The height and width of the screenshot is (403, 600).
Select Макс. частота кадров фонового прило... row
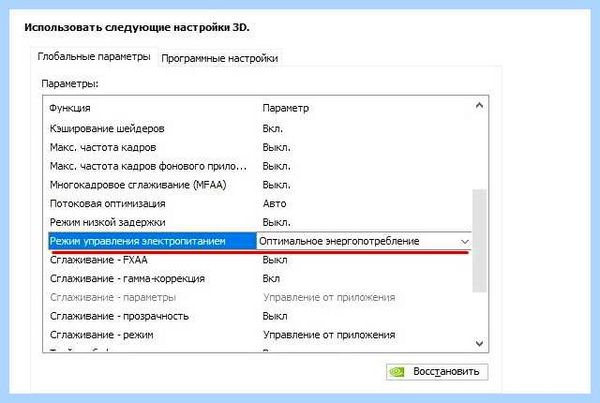pos(260,166)
